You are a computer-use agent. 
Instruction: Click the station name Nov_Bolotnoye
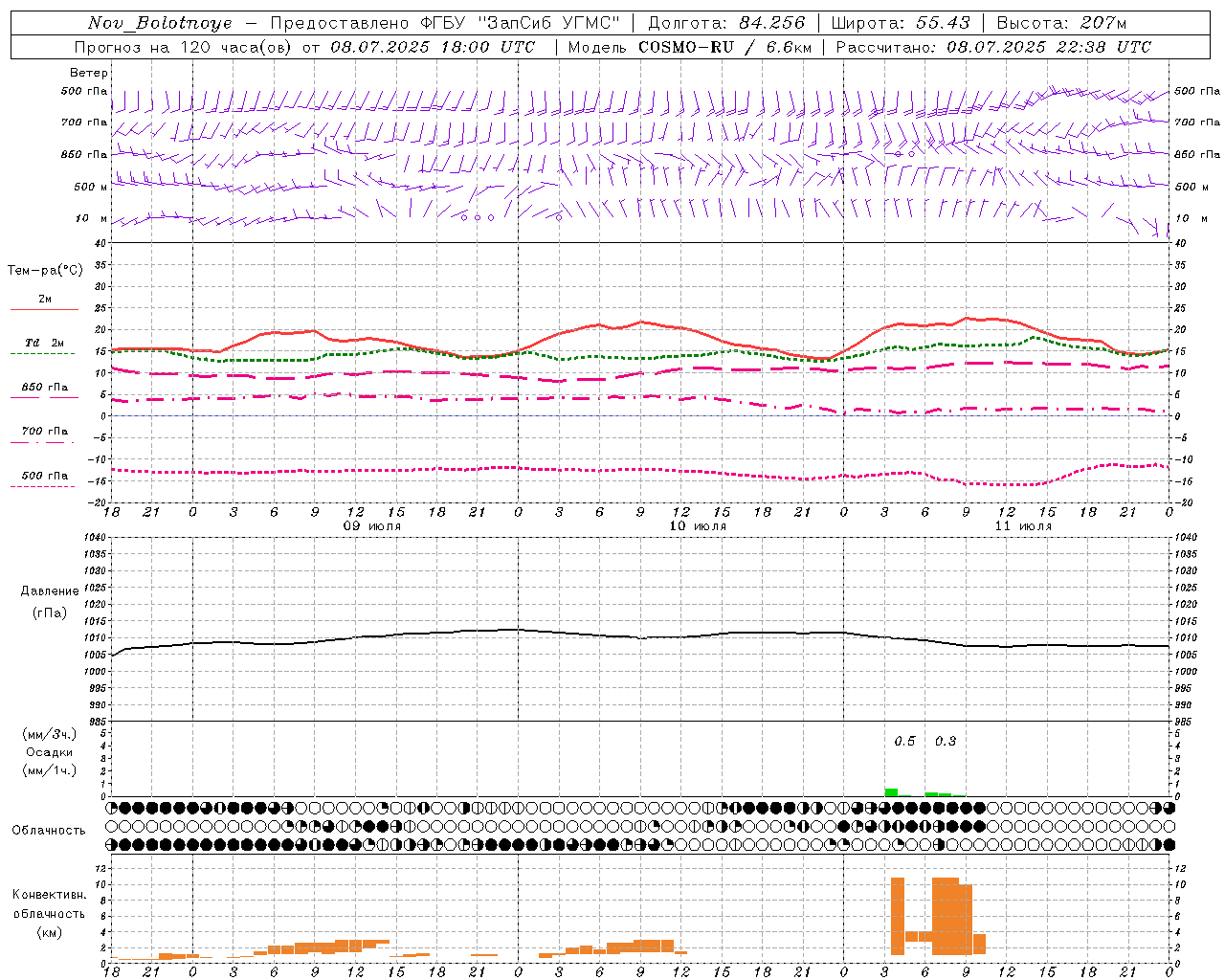(160, 23)
